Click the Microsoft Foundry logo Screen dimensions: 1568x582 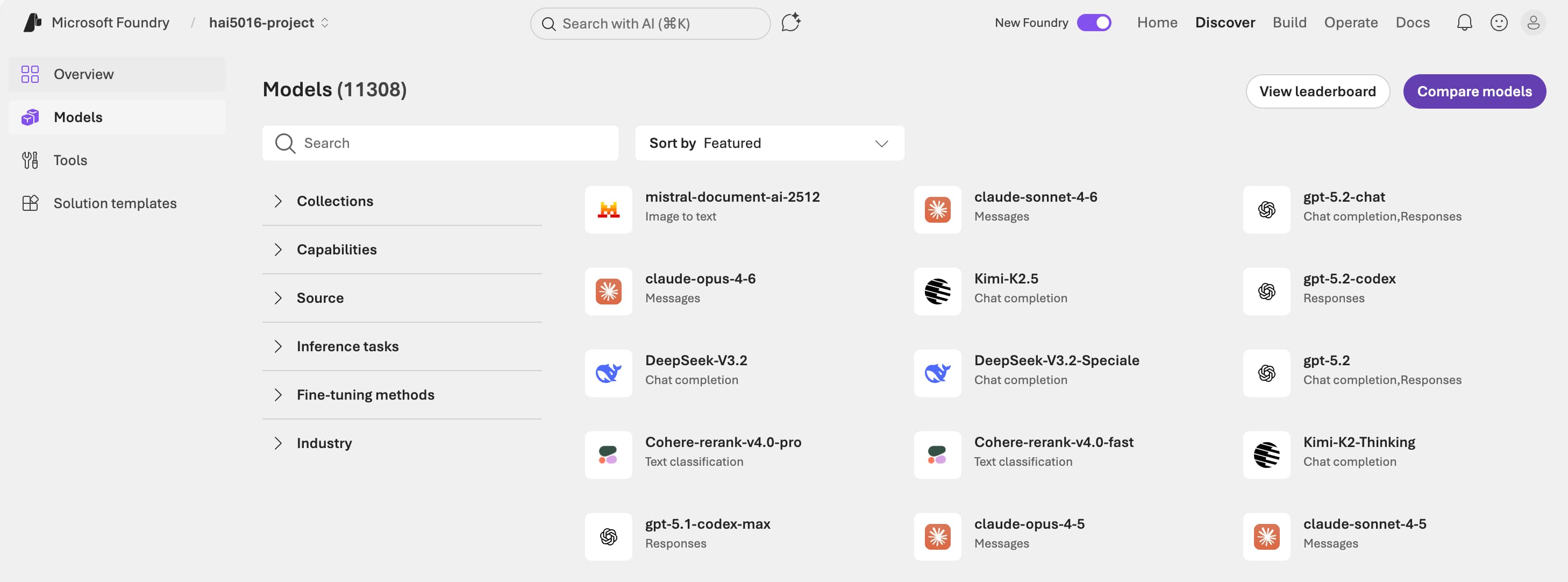click(32, 23)
